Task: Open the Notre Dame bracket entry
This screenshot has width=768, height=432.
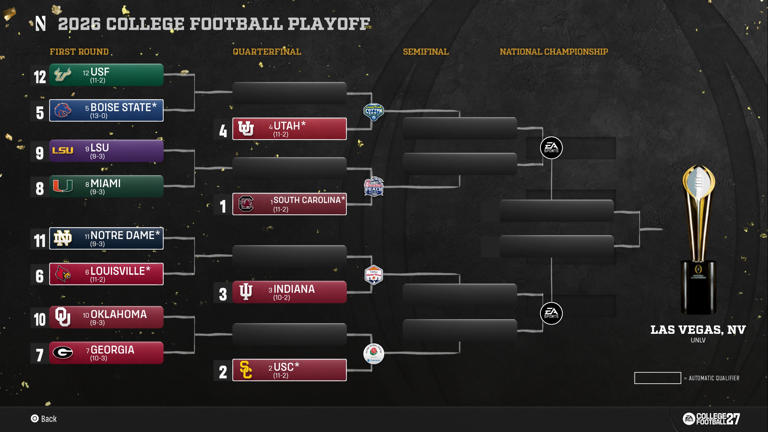Action: (x=106, y=238)
